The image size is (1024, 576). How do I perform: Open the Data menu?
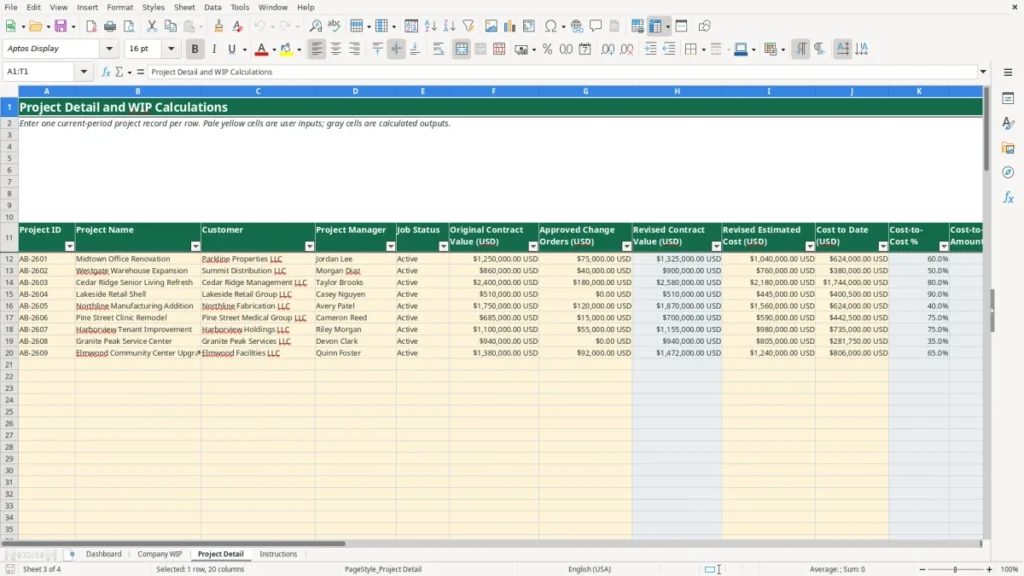pos(213,7)
